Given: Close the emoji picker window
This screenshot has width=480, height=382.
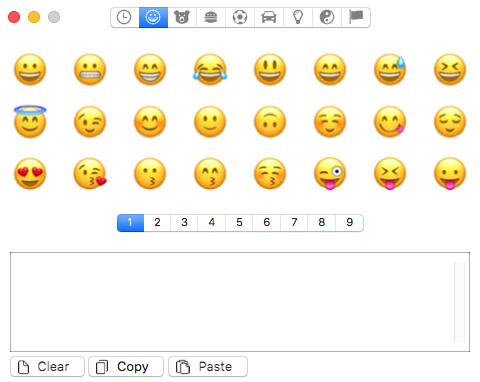Looking at the screenshot, I should tap(14, 17).
